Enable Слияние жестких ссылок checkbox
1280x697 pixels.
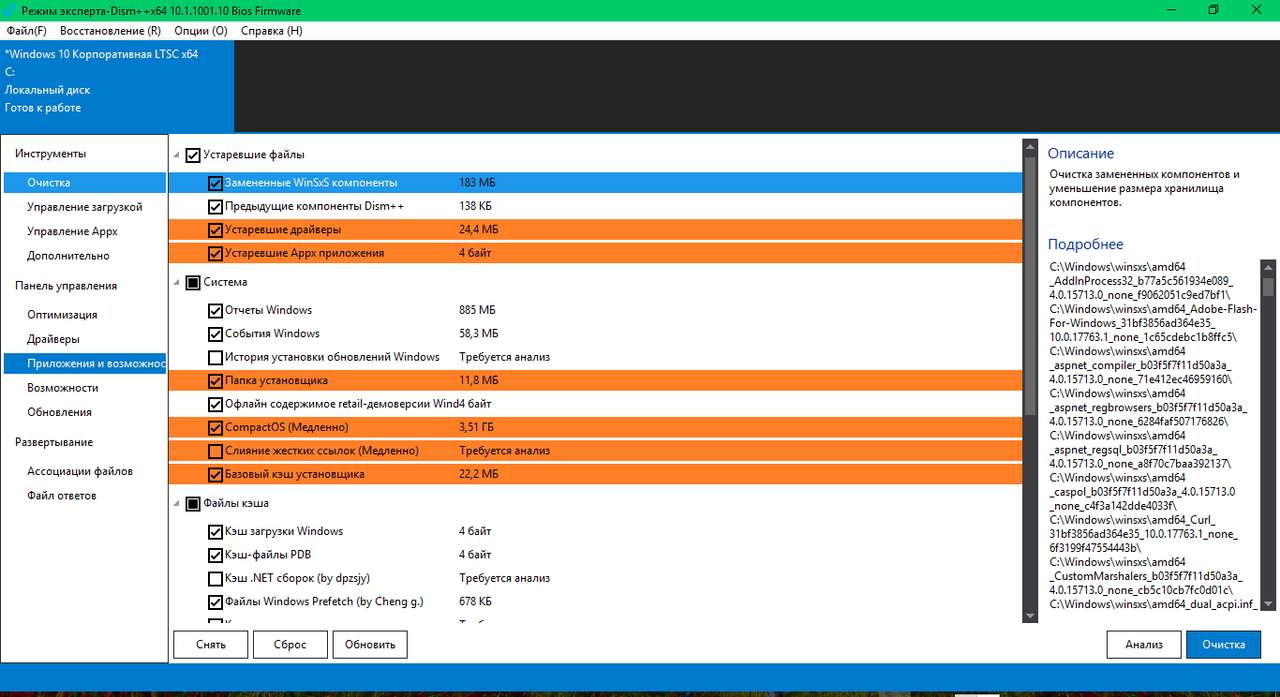[x=215, y=451]
